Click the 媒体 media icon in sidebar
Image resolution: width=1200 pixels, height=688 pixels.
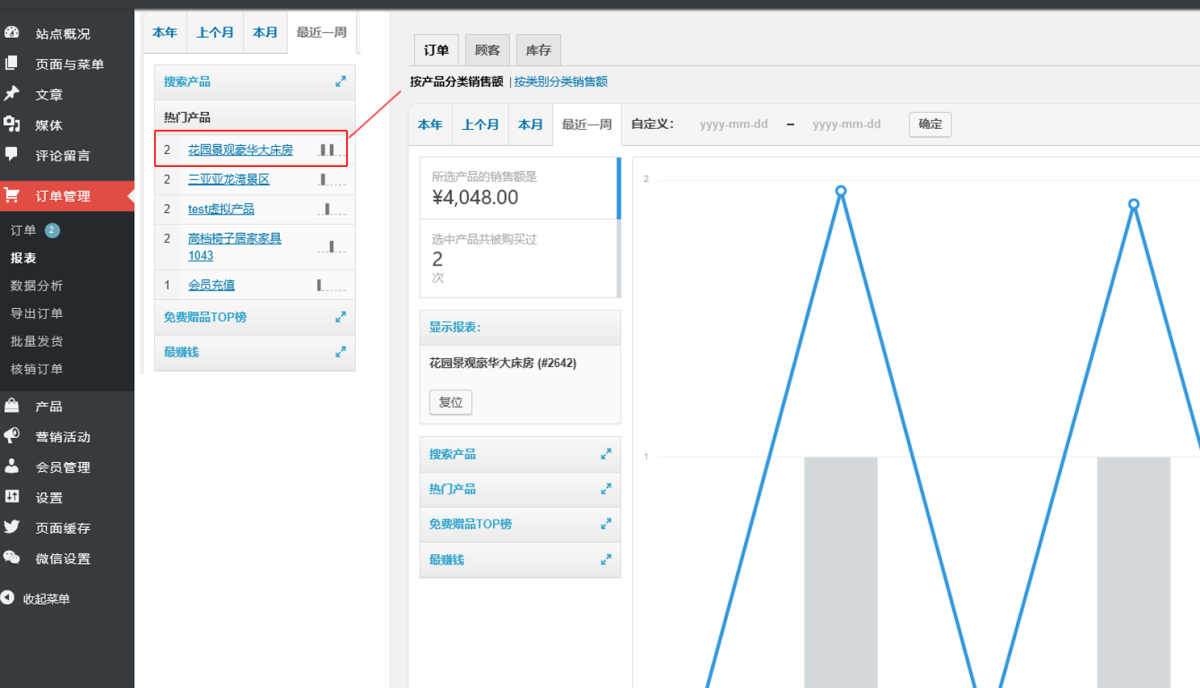(x=12, y=125)
